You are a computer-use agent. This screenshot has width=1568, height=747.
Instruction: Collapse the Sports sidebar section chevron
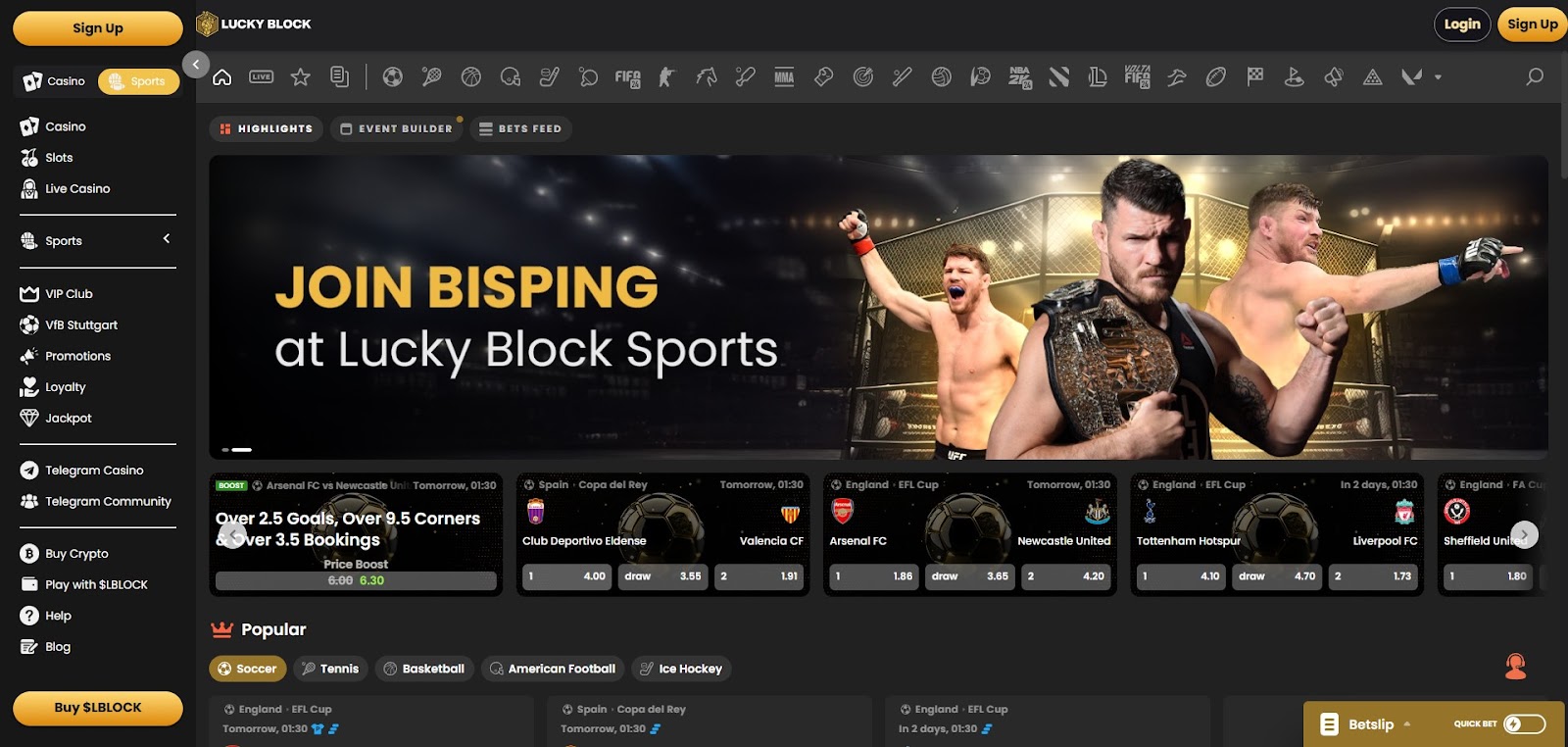pos(167,238)
